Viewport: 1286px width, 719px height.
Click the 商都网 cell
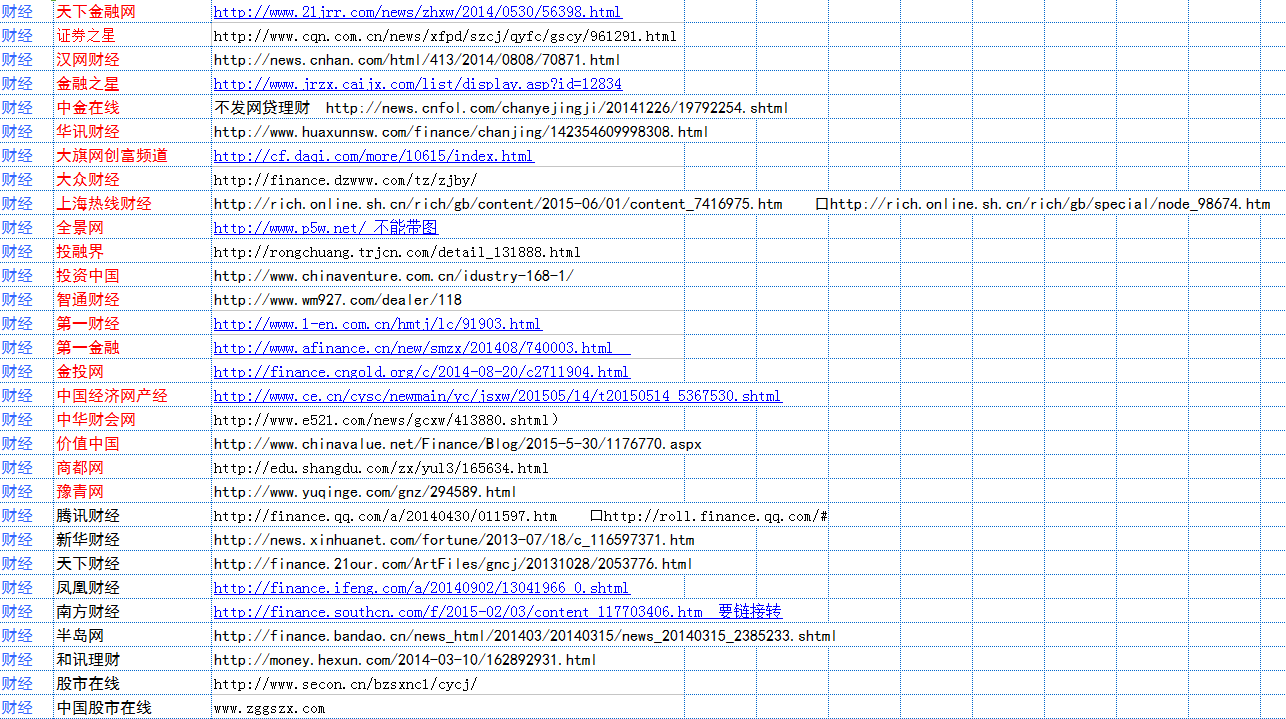pyautogui.click(x=132, y=468)
